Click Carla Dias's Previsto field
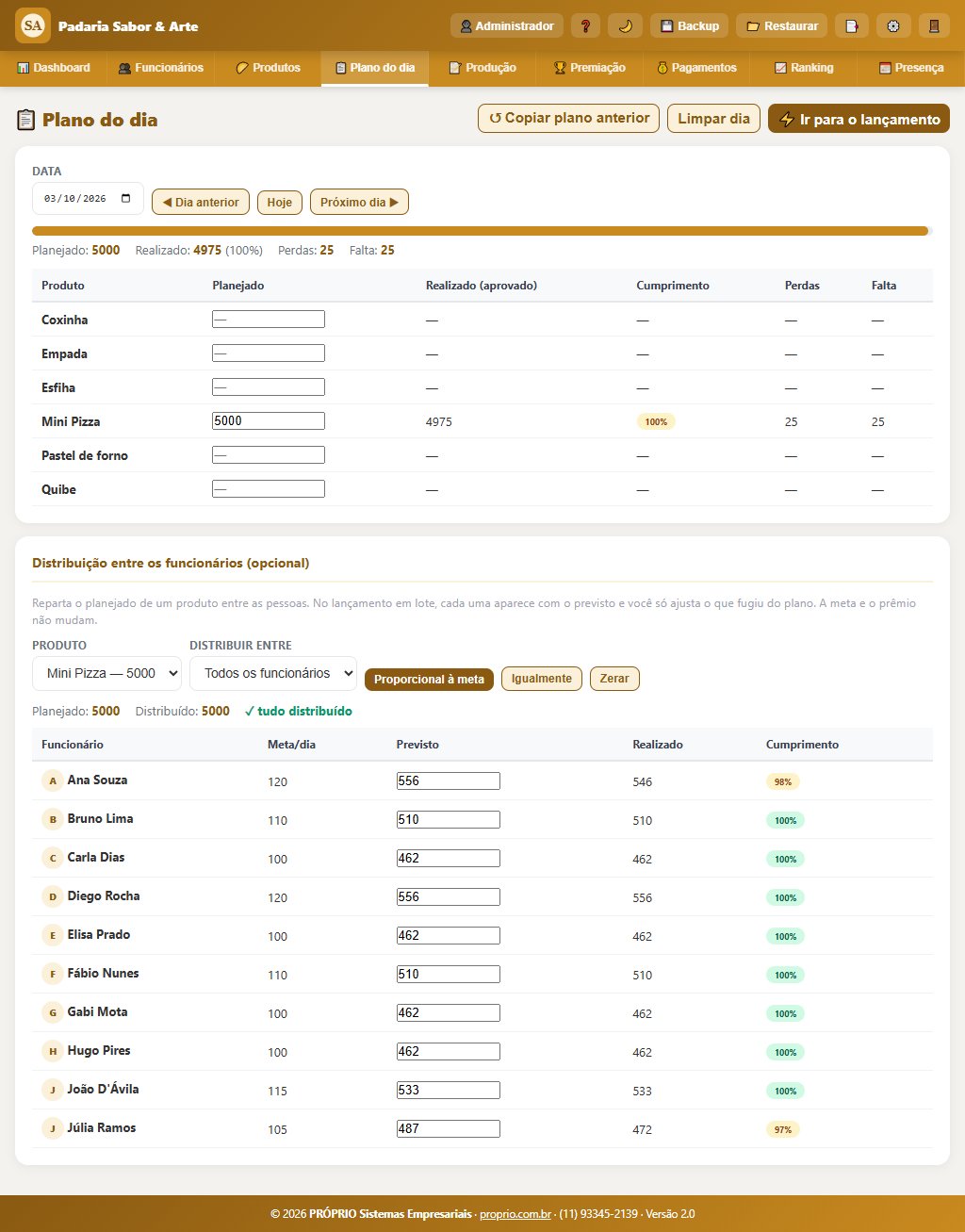This screenshot has width=965, height=1232. [x=449, y=858]
